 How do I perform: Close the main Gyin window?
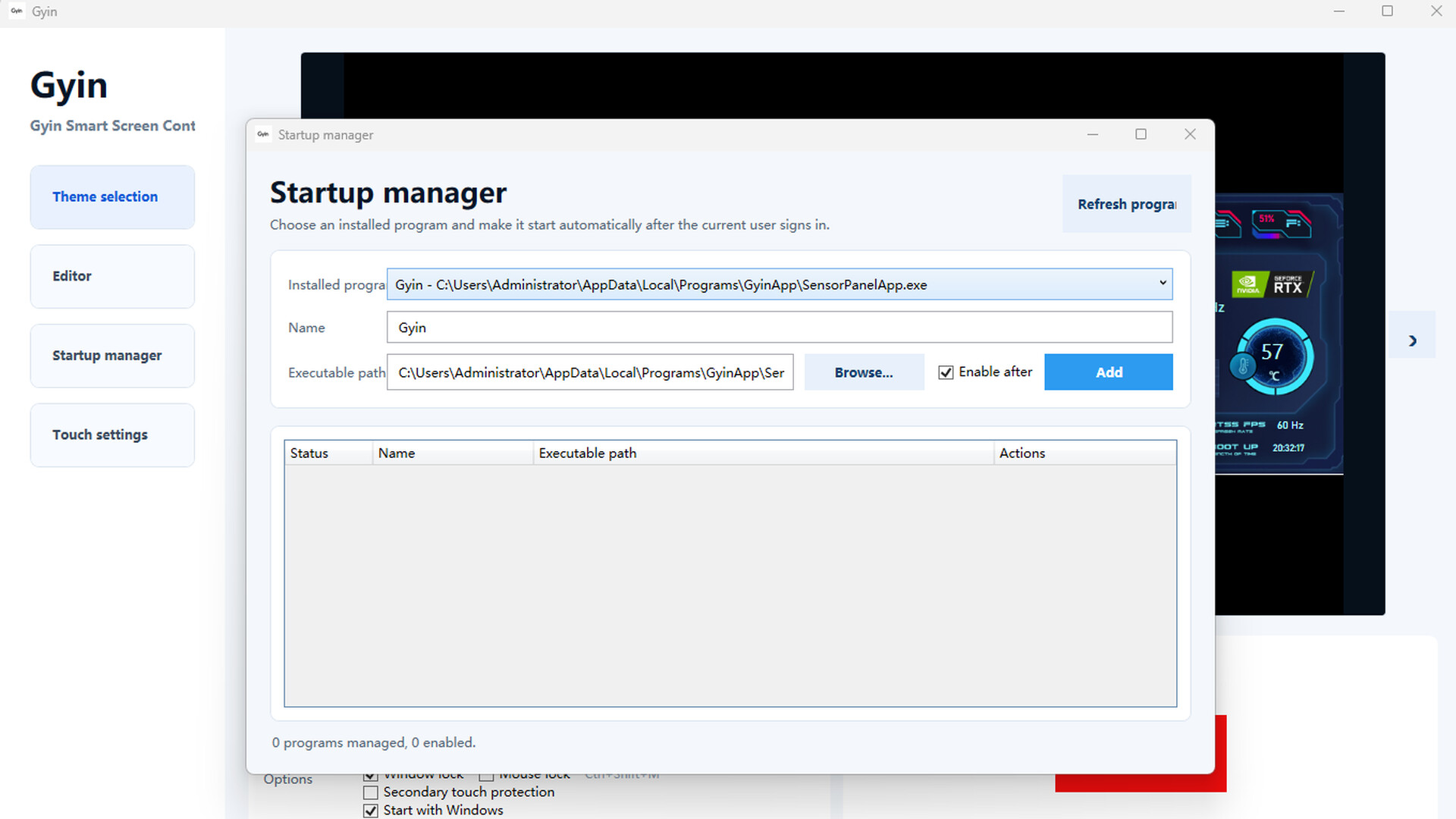tap(1436, 11)
